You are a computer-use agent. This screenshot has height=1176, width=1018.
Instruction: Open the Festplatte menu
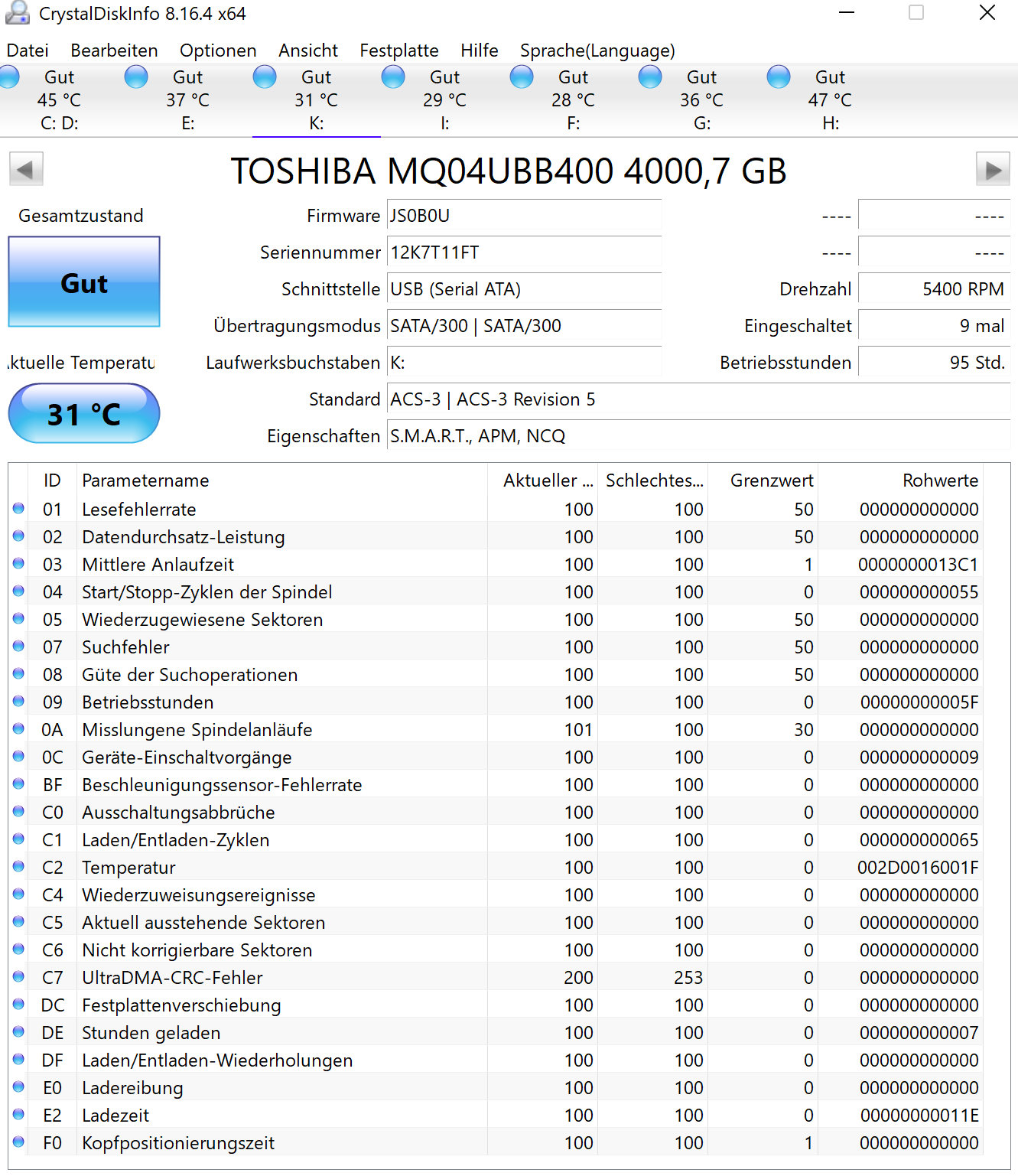click(399, 50)
